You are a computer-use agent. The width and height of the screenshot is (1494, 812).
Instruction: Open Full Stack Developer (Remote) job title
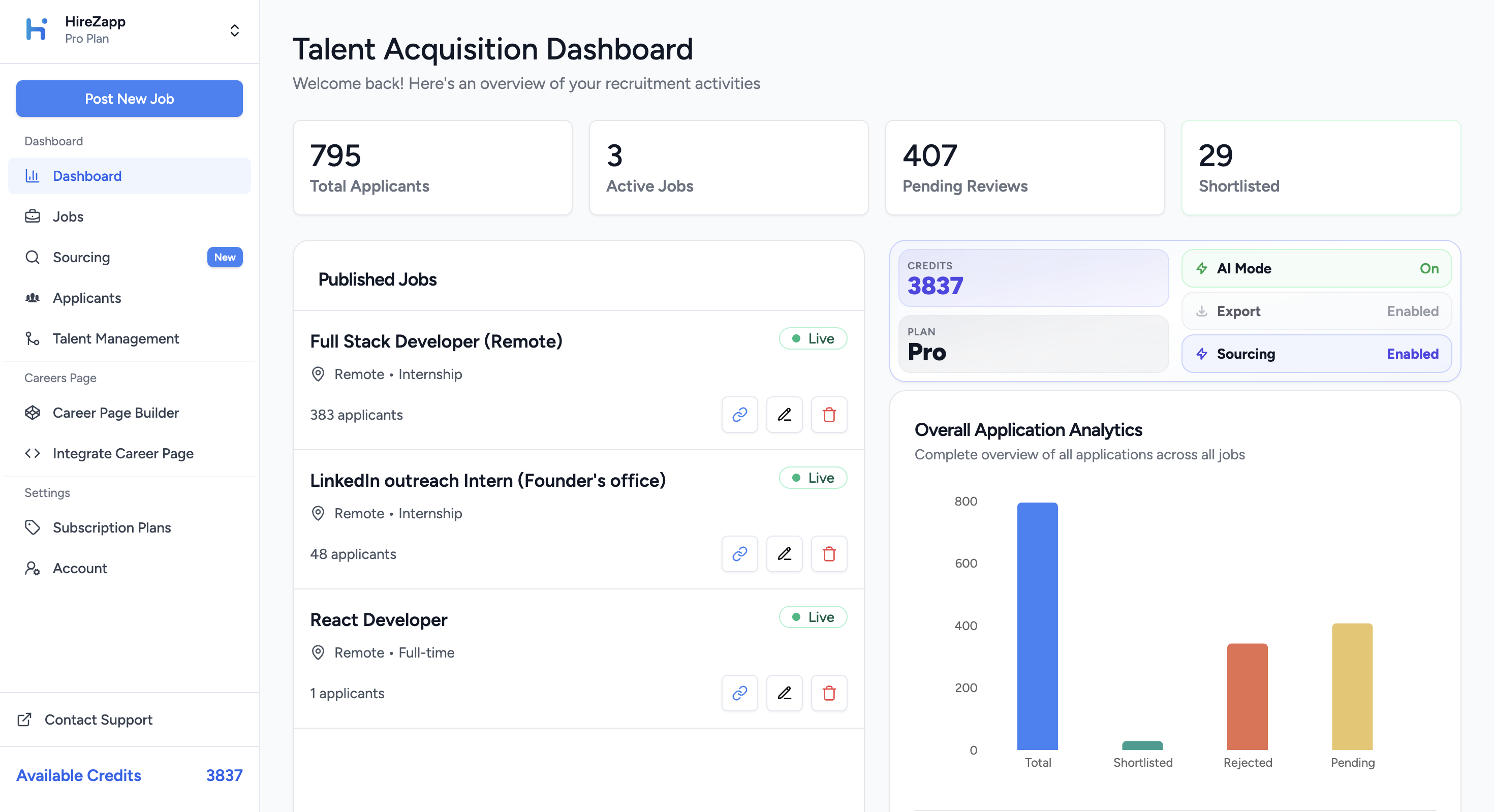436,341
